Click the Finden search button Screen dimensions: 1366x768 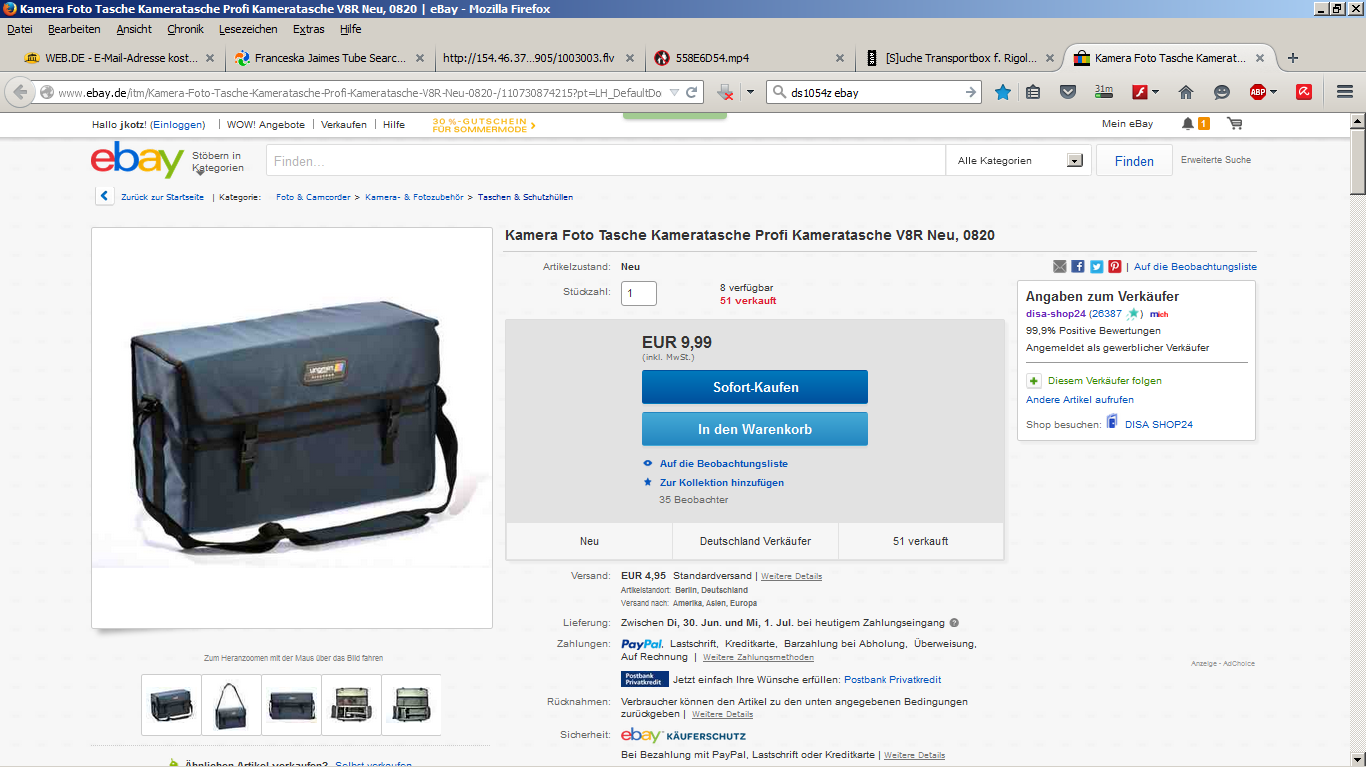click(1134, 161)
